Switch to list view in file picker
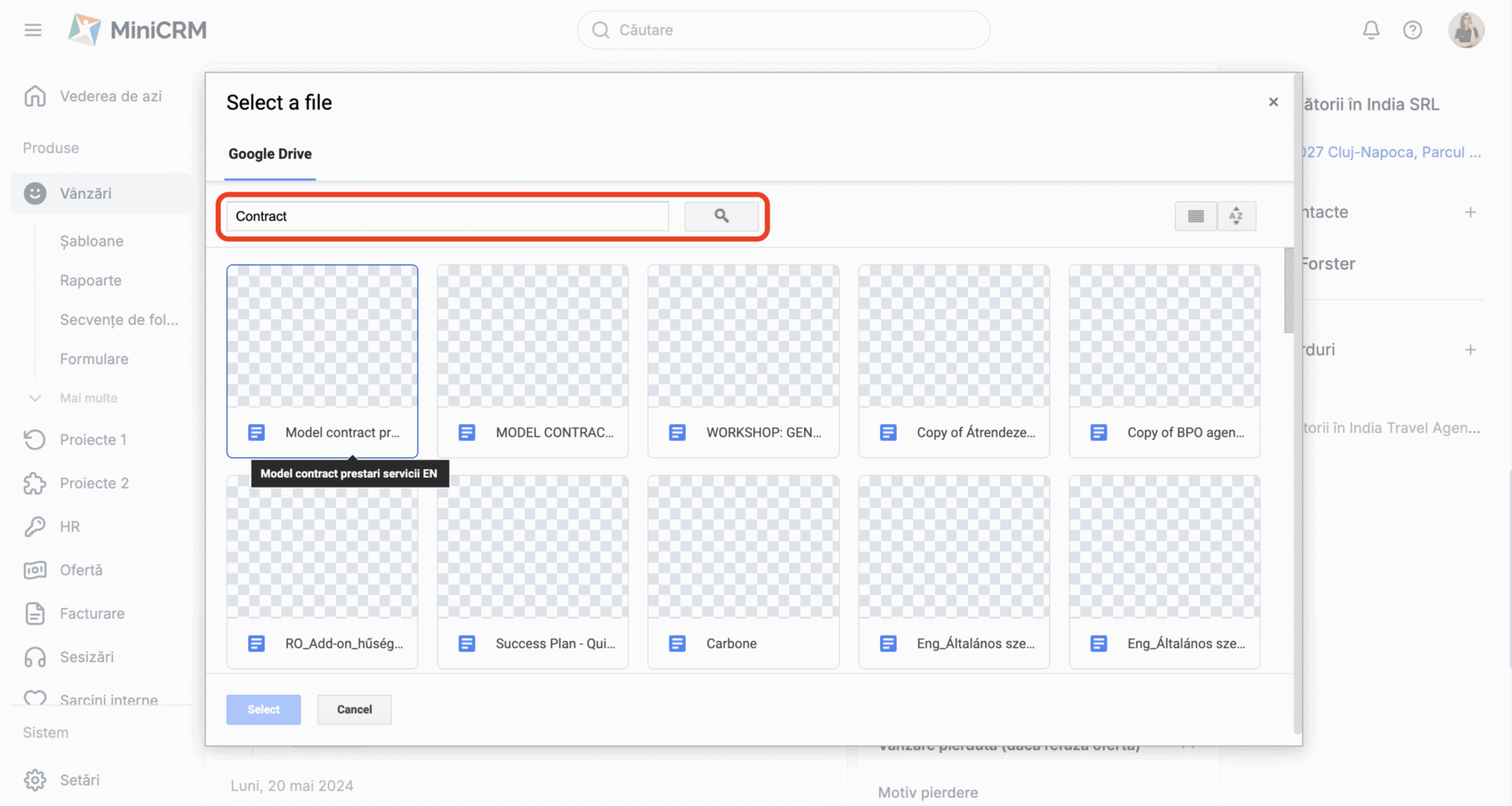1512x806 pixels. point(1195,216)
